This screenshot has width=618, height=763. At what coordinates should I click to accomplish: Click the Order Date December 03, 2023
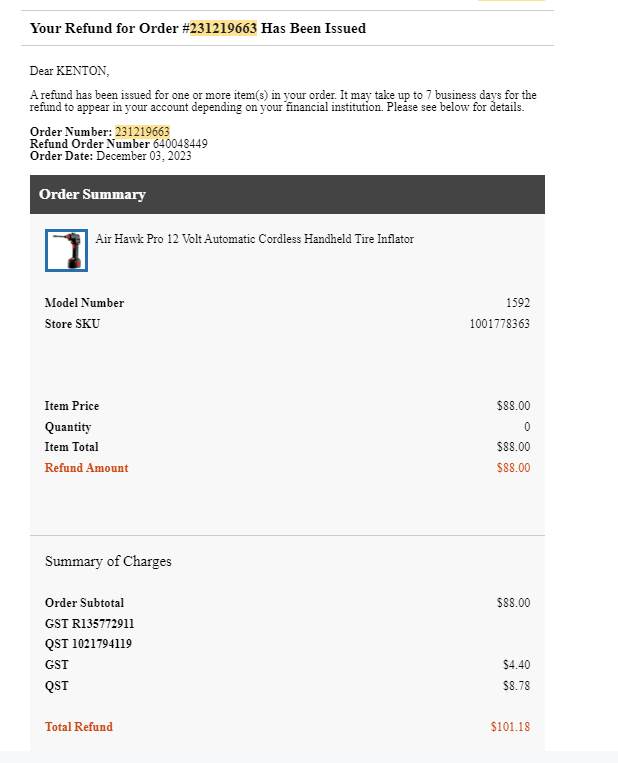click(x=144, y=156)
